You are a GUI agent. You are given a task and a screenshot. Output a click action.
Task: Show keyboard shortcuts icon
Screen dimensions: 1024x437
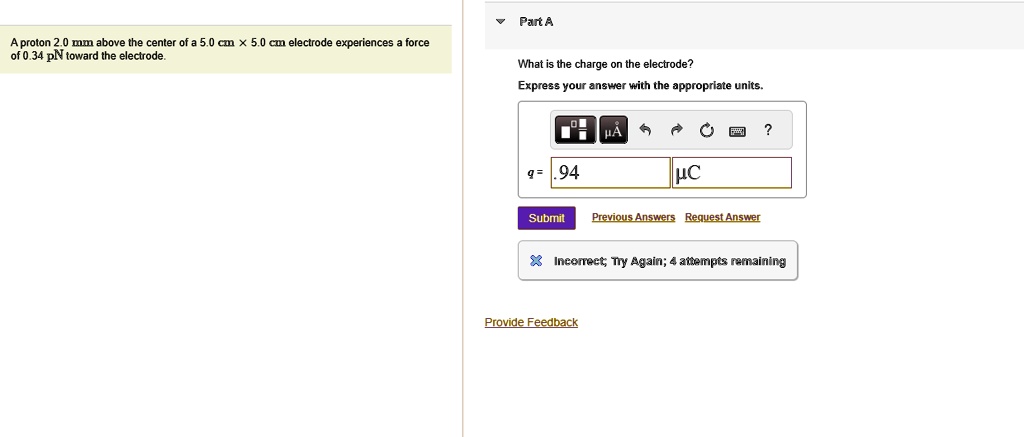point(737,131)
